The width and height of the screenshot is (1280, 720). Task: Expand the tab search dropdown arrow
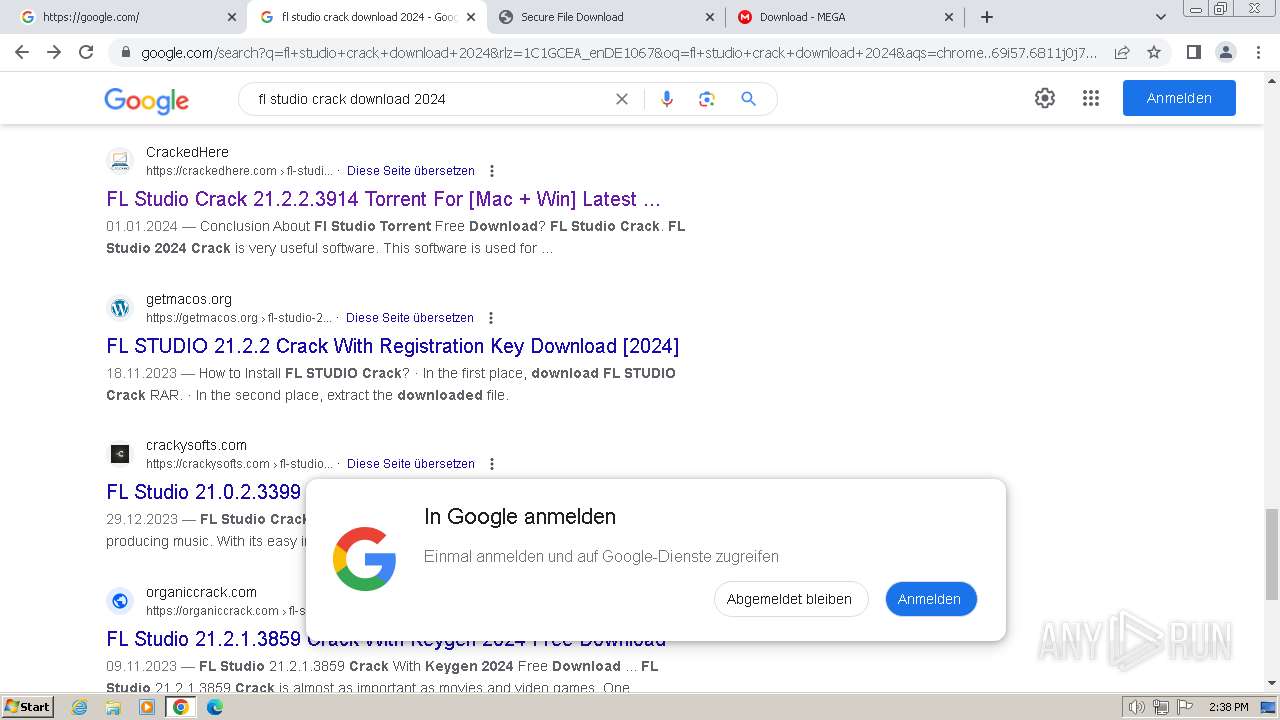(1160, 17)
